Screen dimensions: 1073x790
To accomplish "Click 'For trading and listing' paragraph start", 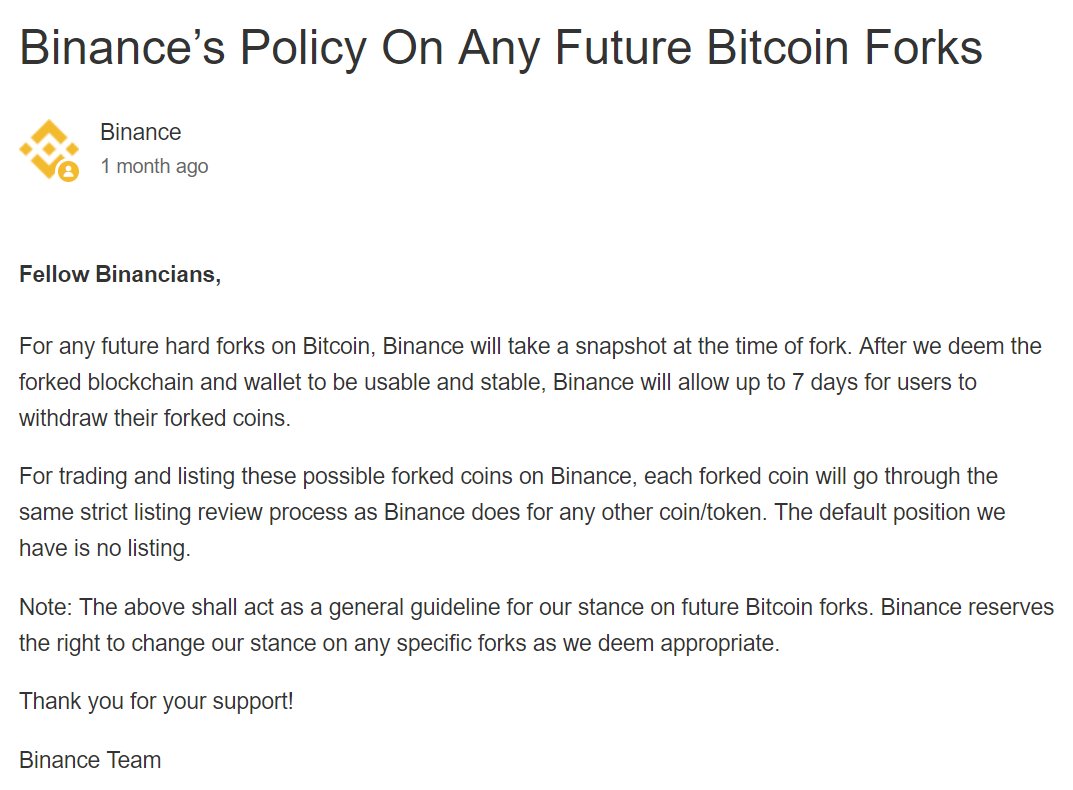I will (x=127, y=476).
